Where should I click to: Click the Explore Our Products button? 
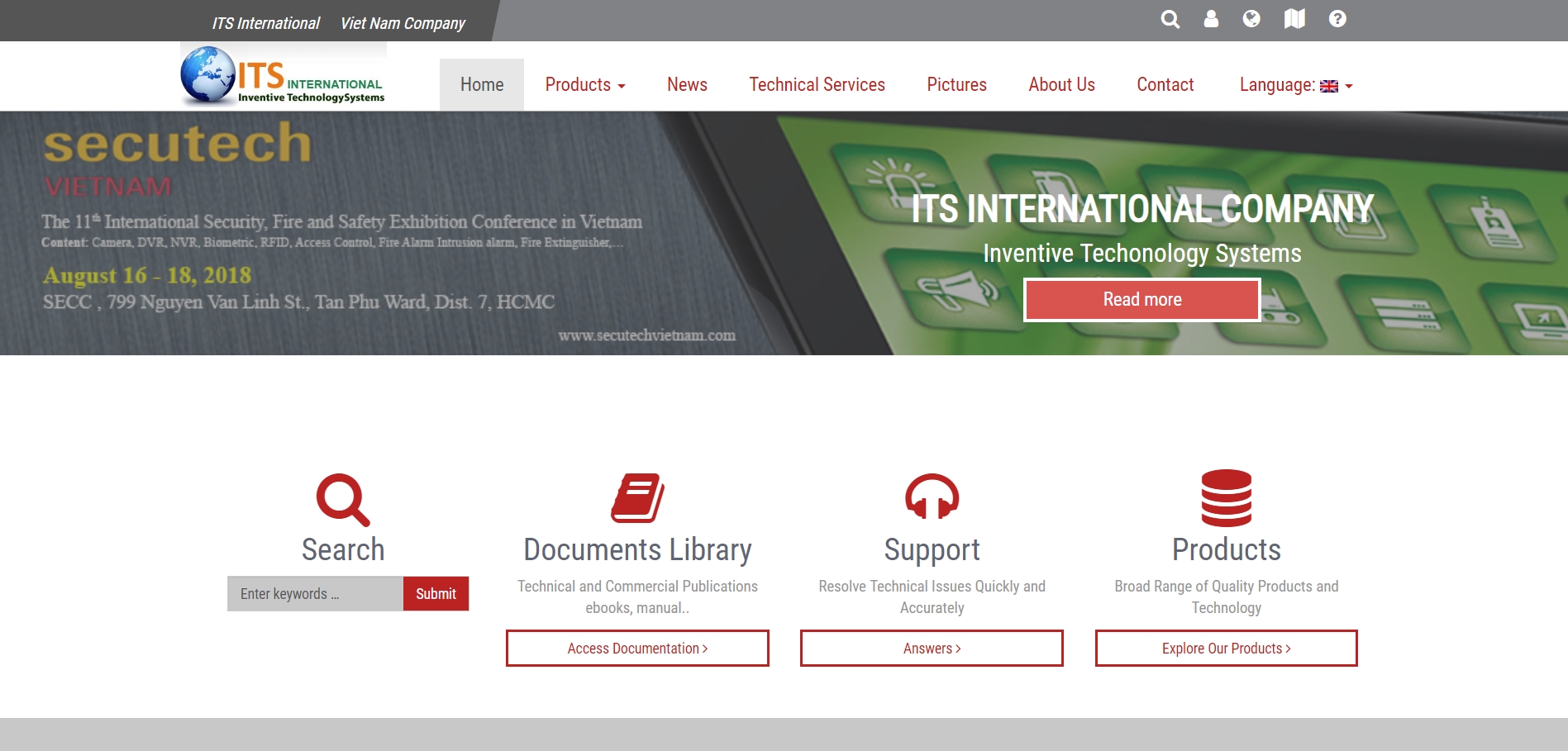point(1227,649)
